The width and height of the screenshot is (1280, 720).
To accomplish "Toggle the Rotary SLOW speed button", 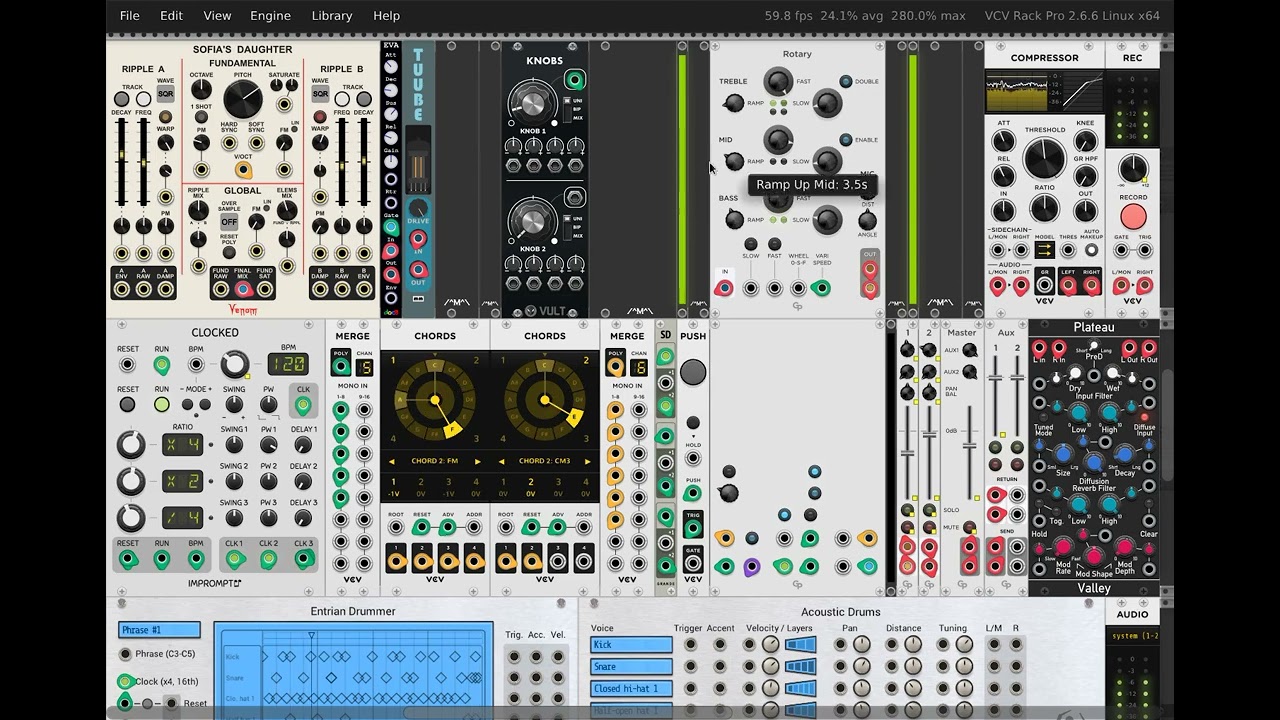I will 751,244.
